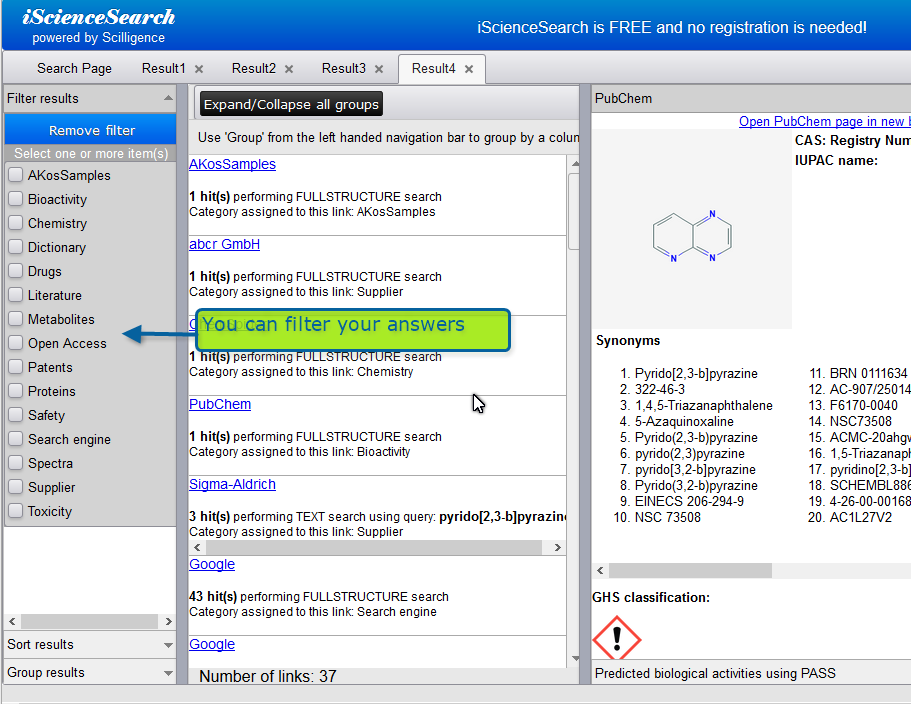
Task: Tick the Supplier filter checkbox
Action: click(x=16, y=487)
